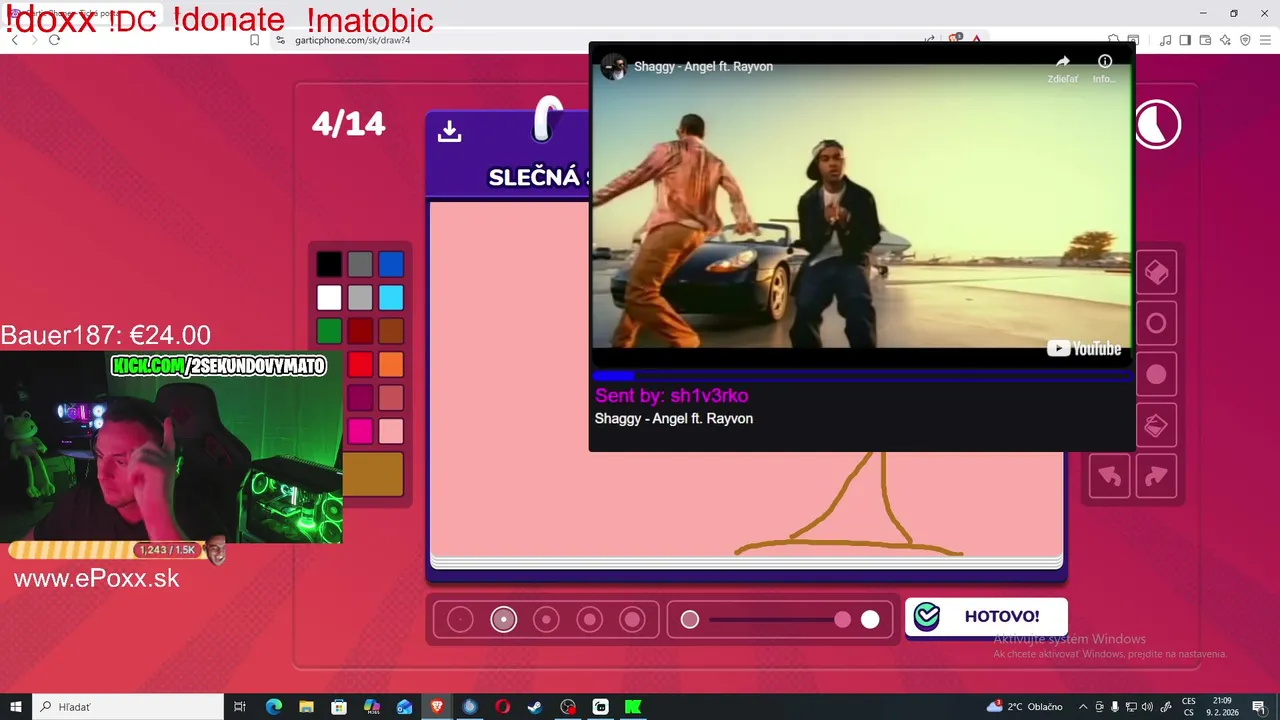Choose the largest brush size
Image resolution: width=1280 pixels, height=720 pixels.
[x=632, y=620]
